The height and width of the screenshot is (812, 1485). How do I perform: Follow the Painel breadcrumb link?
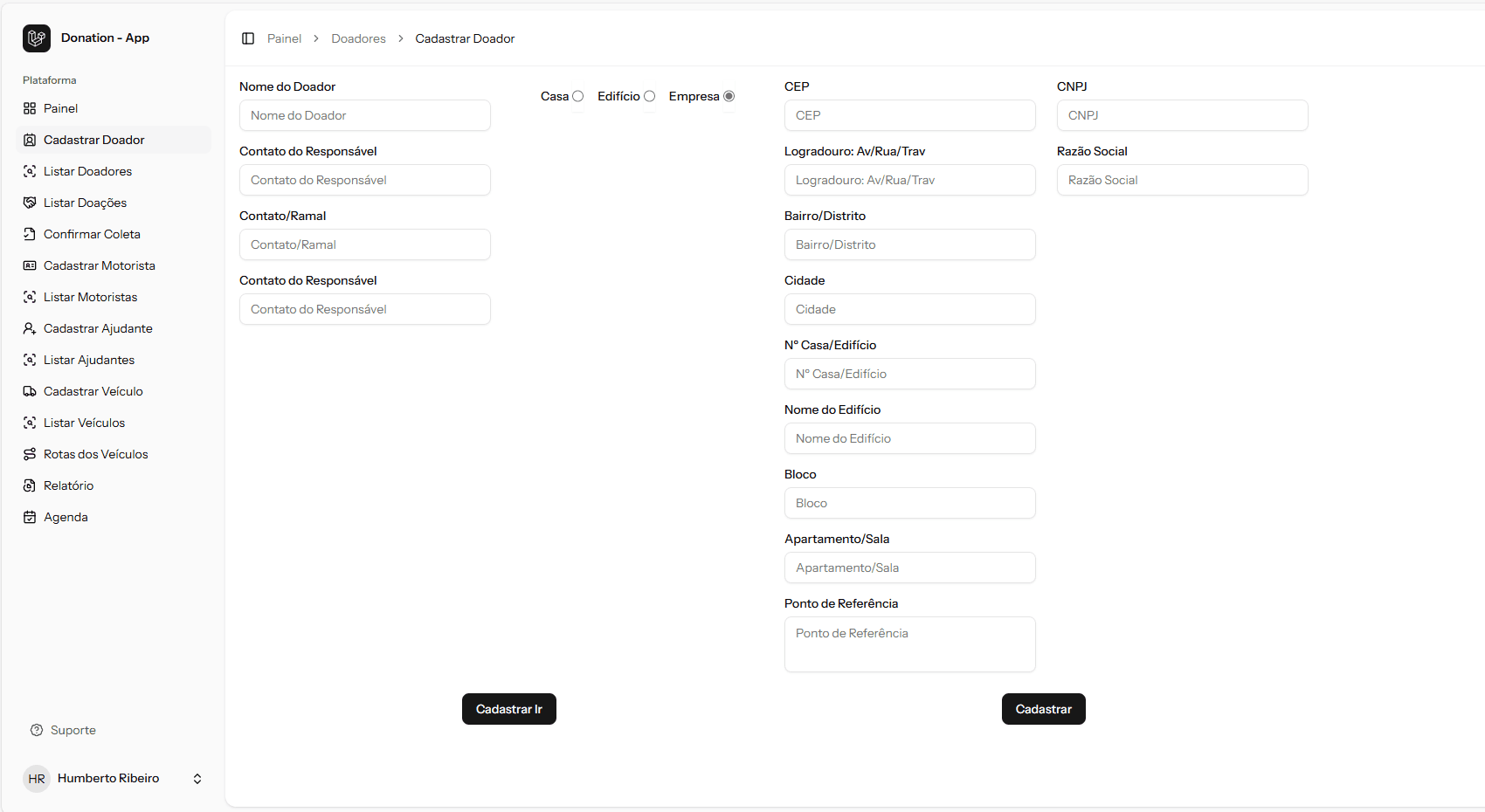point(284,38)
